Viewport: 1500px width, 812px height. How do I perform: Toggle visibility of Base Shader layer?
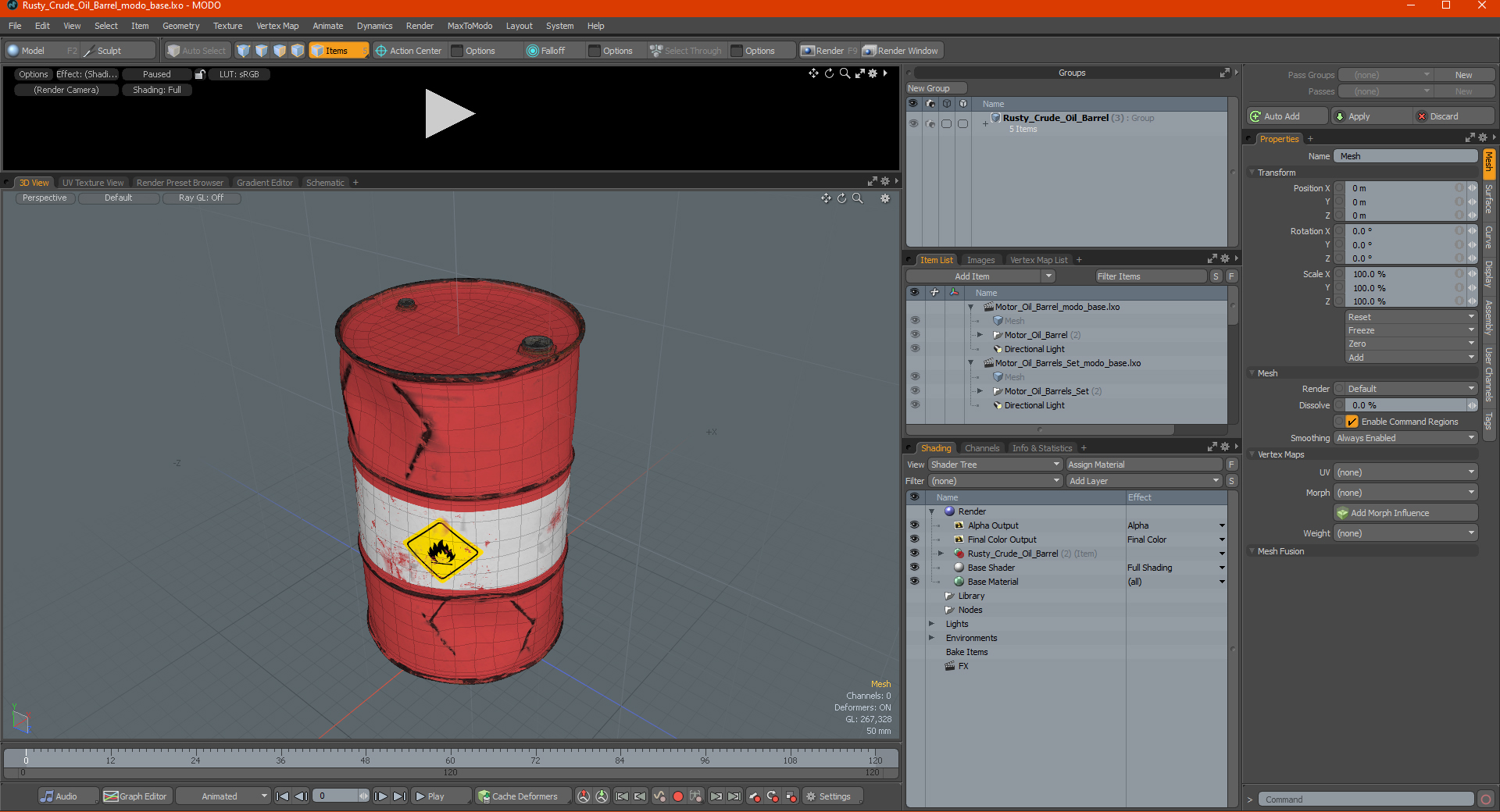coord(914,568)
